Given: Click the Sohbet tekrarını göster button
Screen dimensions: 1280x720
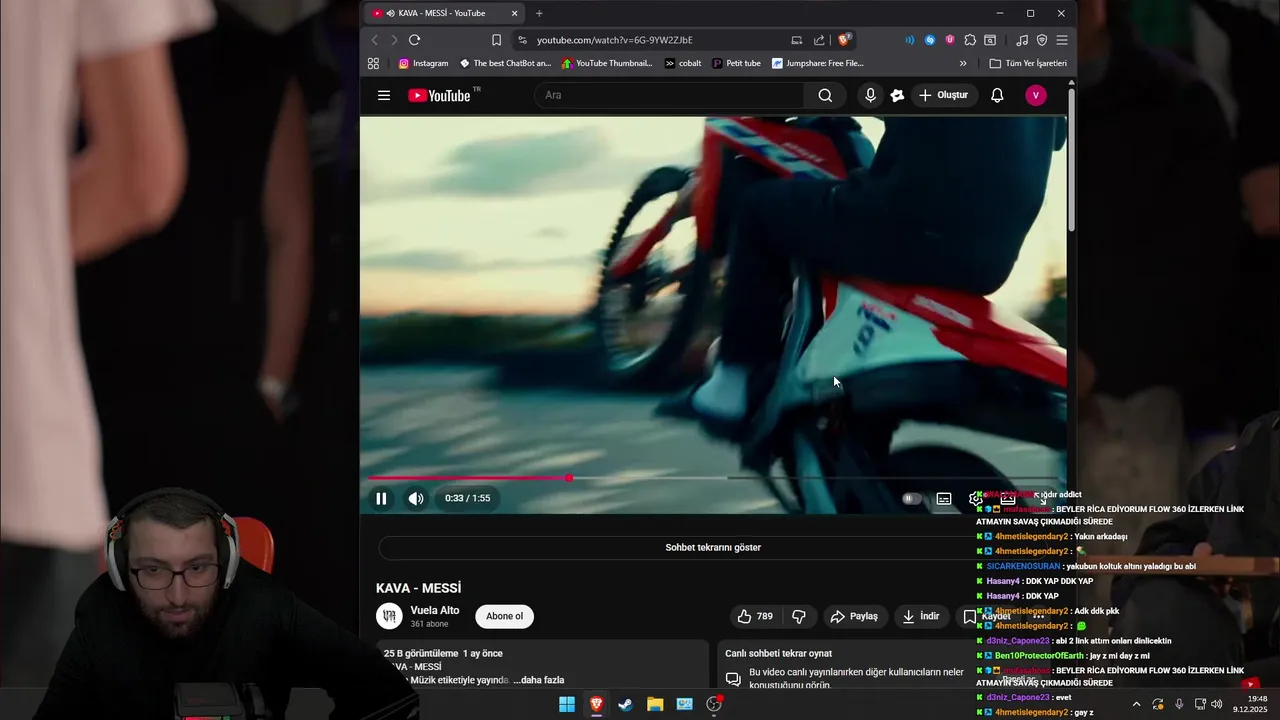Looking at the screenshot, I should pos(713,547).
